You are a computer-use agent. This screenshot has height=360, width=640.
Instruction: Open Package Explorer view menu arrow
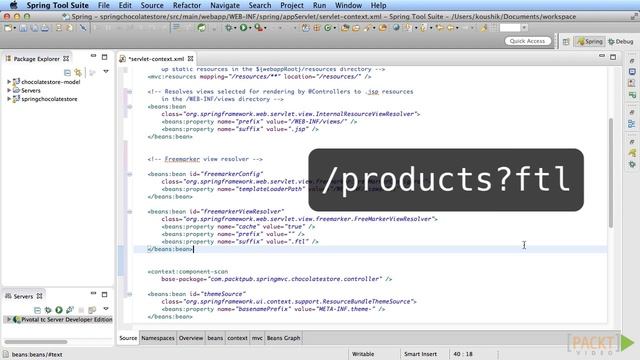[106, 71]
